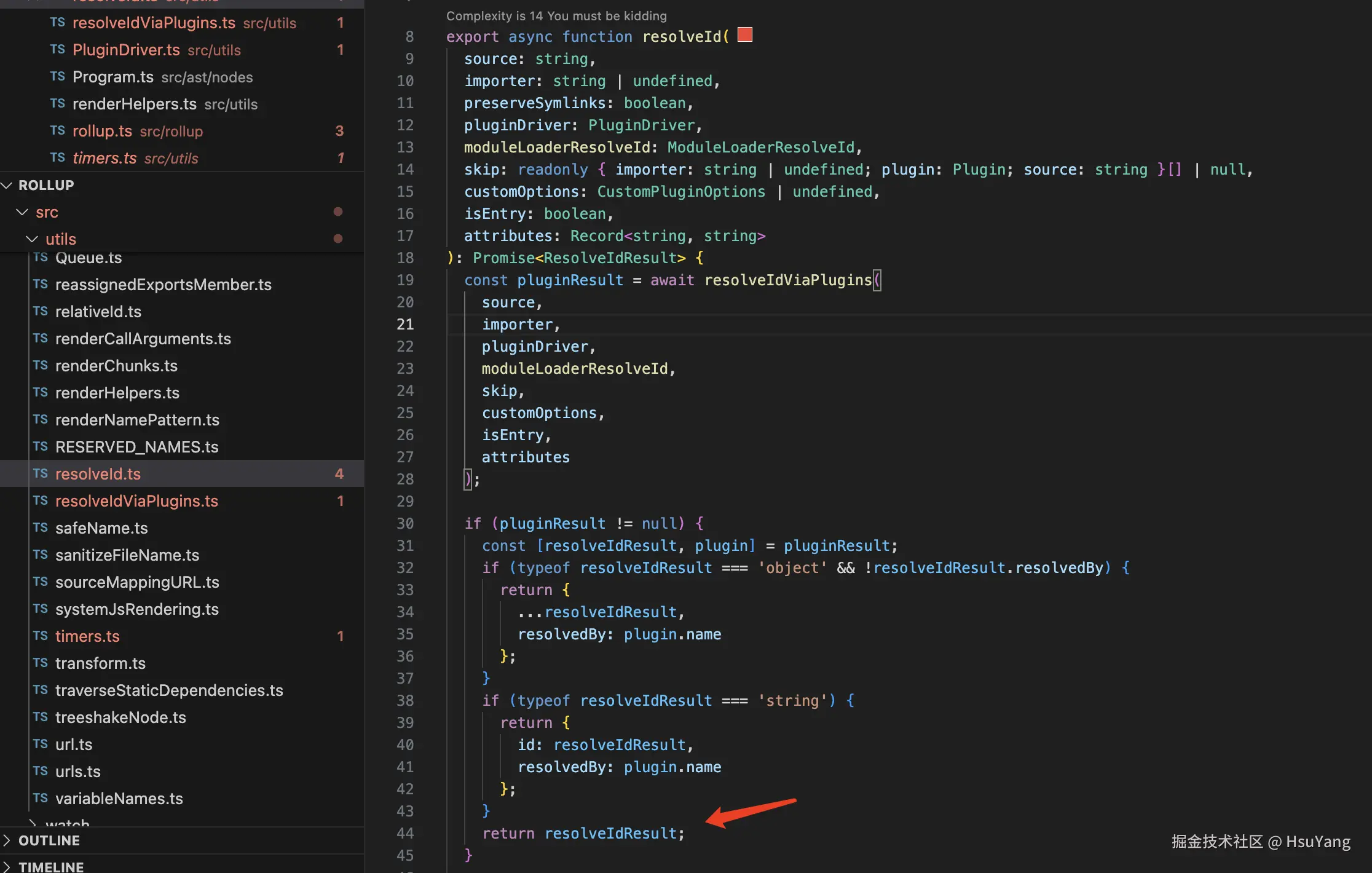Click line number 30 in gutter

click(405, 523)
